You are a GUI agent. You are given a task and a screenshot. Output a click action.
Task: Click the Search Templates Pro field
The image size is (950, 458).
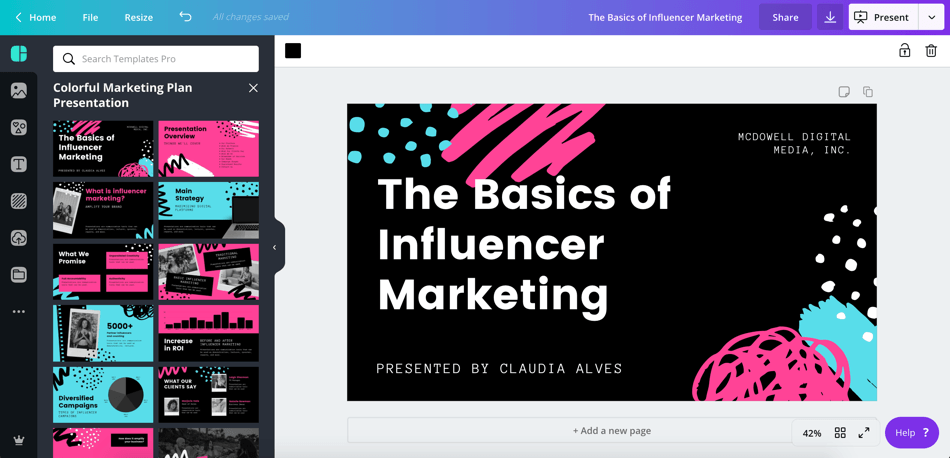[x=156, y=59]
